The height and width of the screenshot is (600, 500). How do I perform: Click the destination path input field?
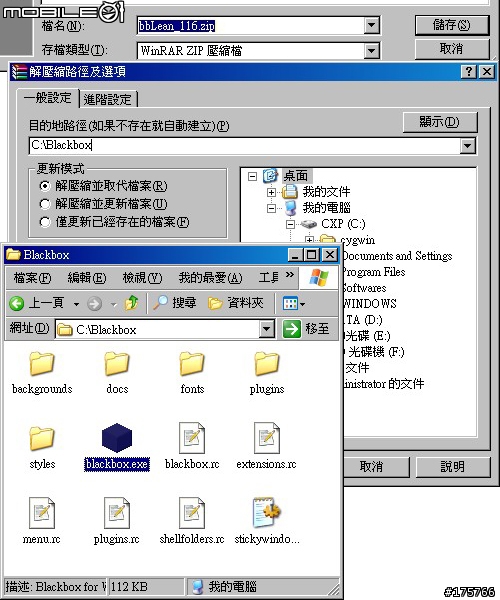click(245, 145)
